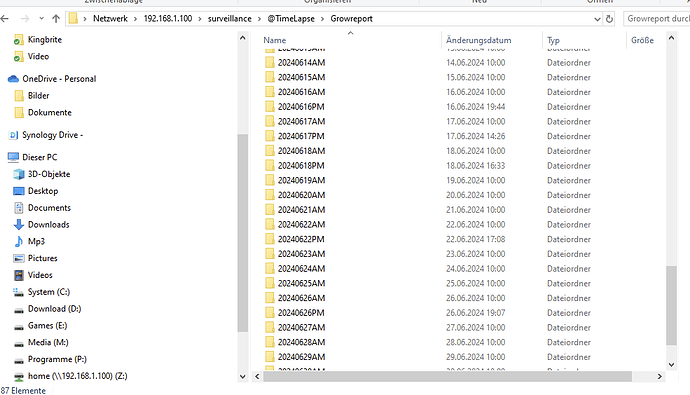Screen dimensions: 690x395
Task: Refresh the Growreport folder view
Action: (x=609, y=19)
